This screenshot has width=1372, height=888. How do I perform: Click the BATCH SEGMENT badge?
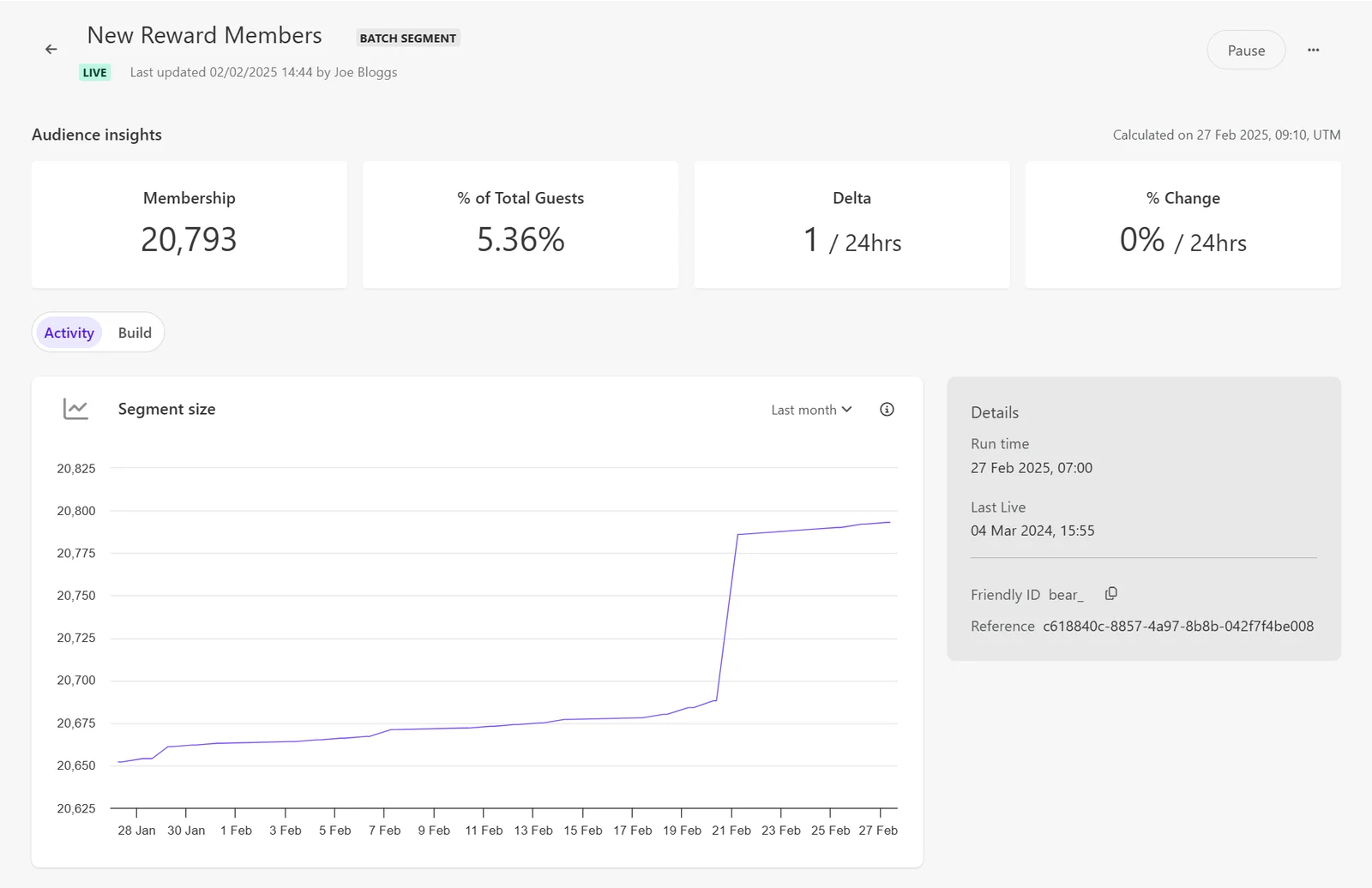(408, 38)
